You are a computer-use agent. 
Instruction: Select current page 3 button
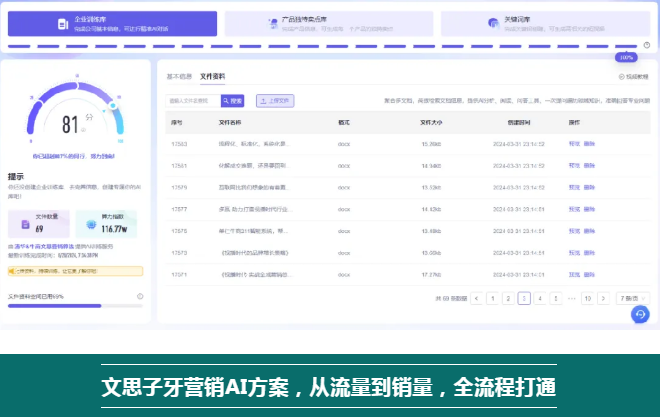click(x=524, y=298)
